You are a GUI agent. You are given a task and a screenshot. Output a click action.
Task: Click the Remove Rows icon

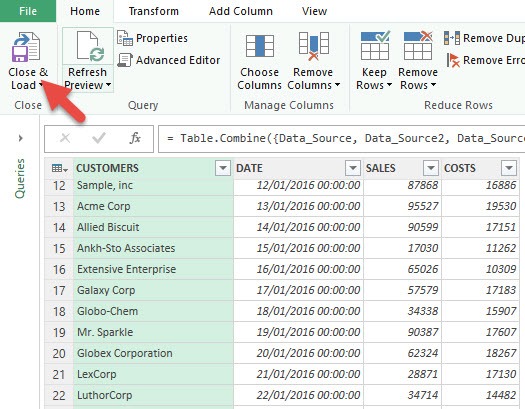click(418, 46)
